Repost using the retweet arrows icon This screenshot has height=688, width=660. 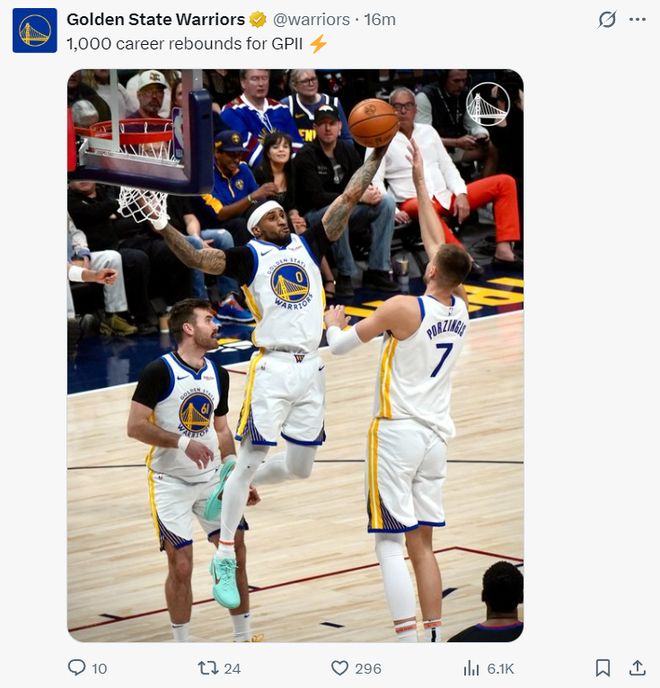[x=208, y=667]
